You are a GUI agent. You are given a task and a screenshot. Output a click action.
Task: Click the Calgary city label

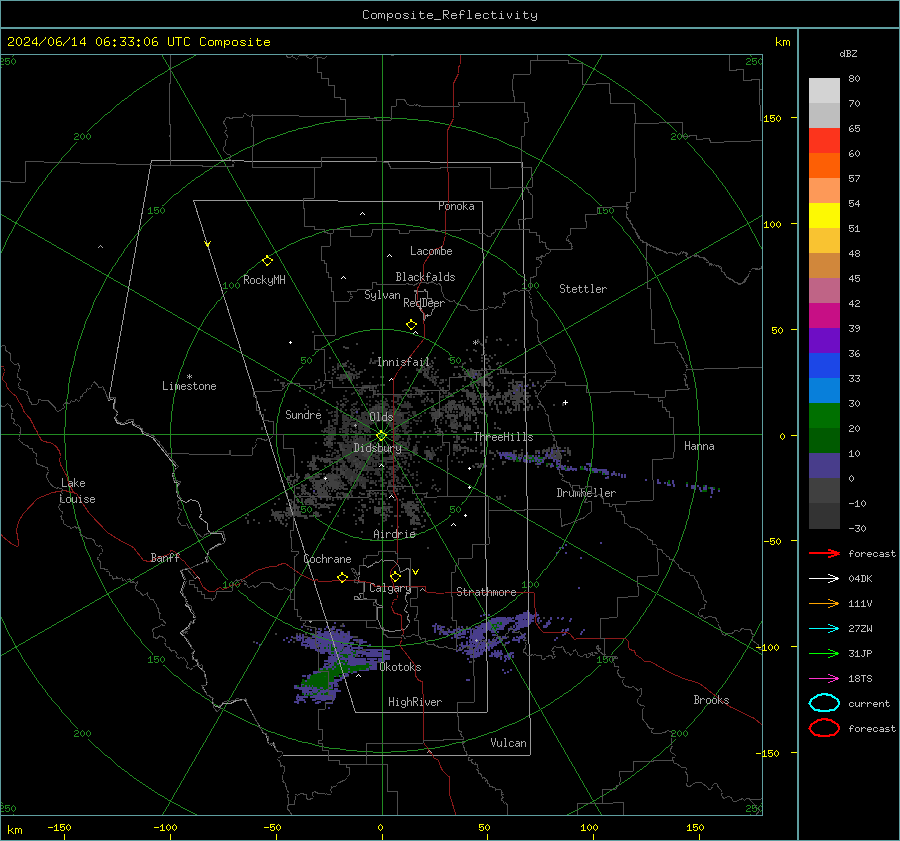(x=390, y=588)
